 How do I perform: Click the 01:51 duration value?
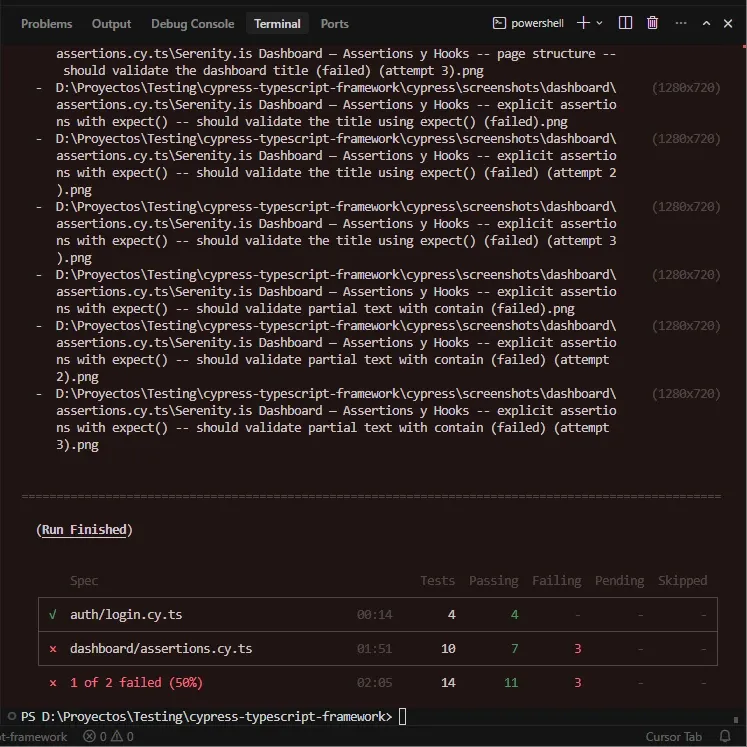pyautogui.click(x=374, y=648)
